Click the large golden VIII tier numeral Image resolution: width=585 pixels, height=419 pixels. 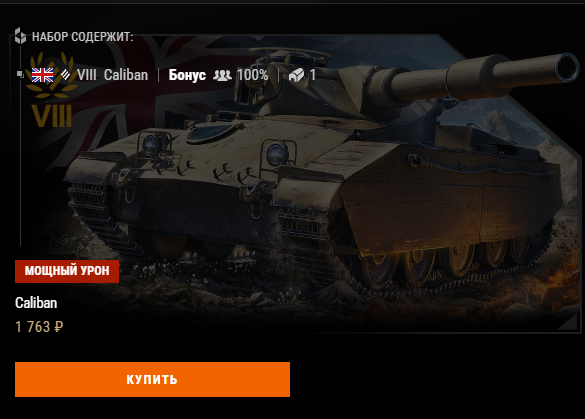click(x=52, y=116)
